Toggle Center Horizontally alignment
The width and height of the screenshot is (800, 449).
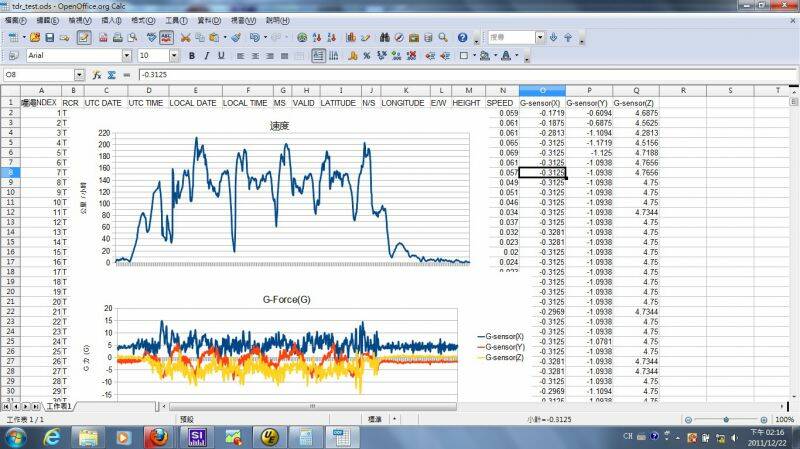pyautogui.click(x=255, y=56)
